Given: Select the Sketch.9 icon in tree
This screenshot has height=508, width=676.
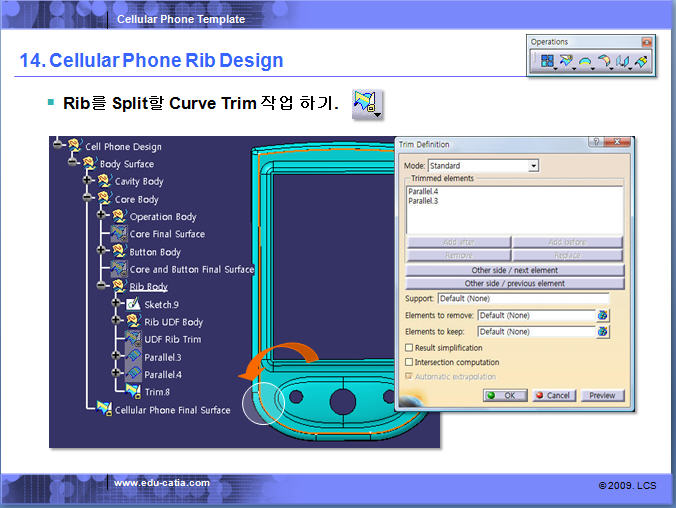Looking at the screenshot, I should coord(133,304).
